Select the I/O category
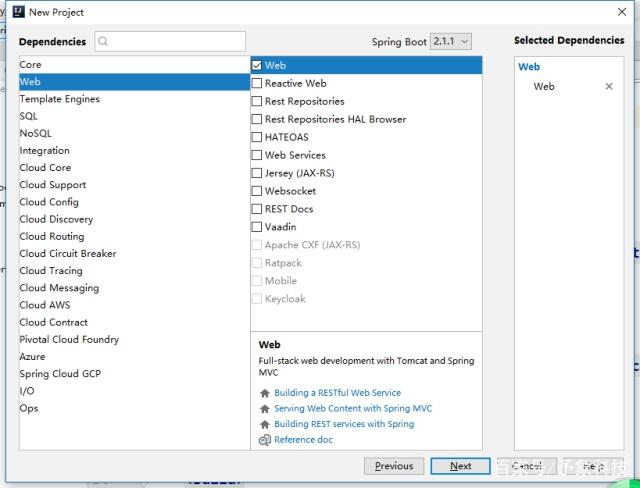Viewport: 640px width, 488px height. coord(134,390)
